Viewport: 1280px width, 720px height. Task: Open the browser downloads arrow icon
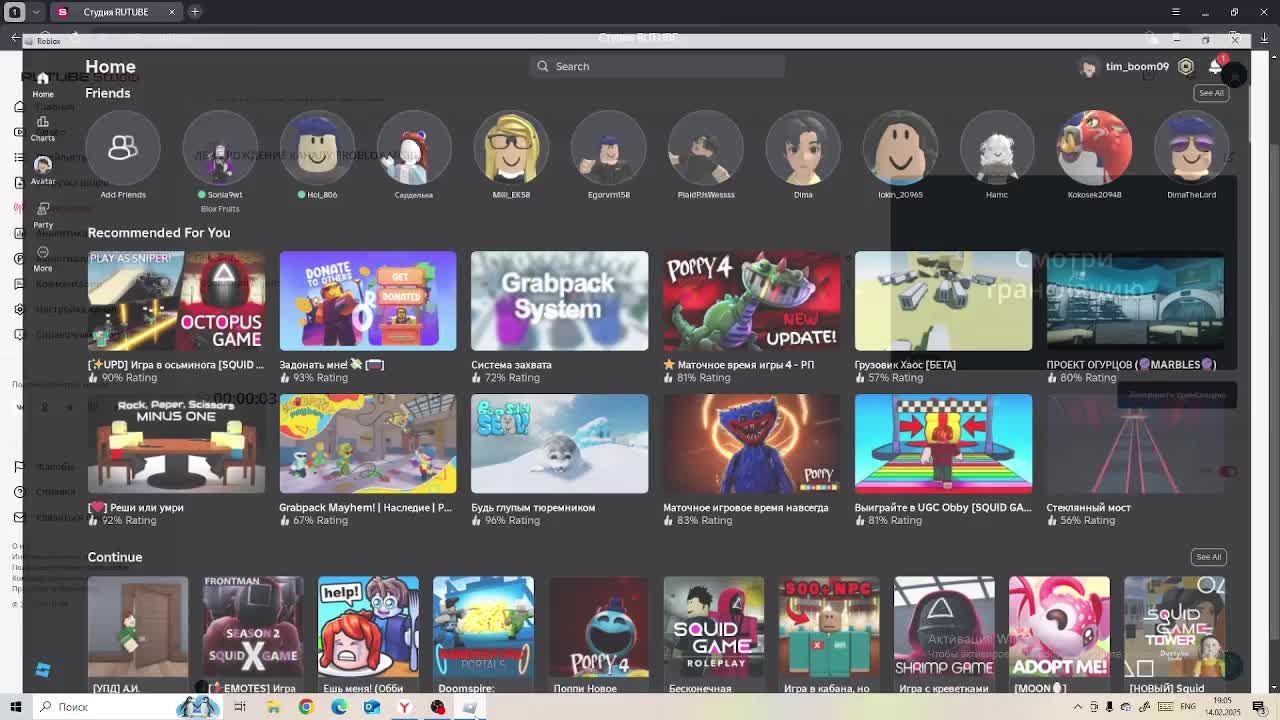[1264, 38]
